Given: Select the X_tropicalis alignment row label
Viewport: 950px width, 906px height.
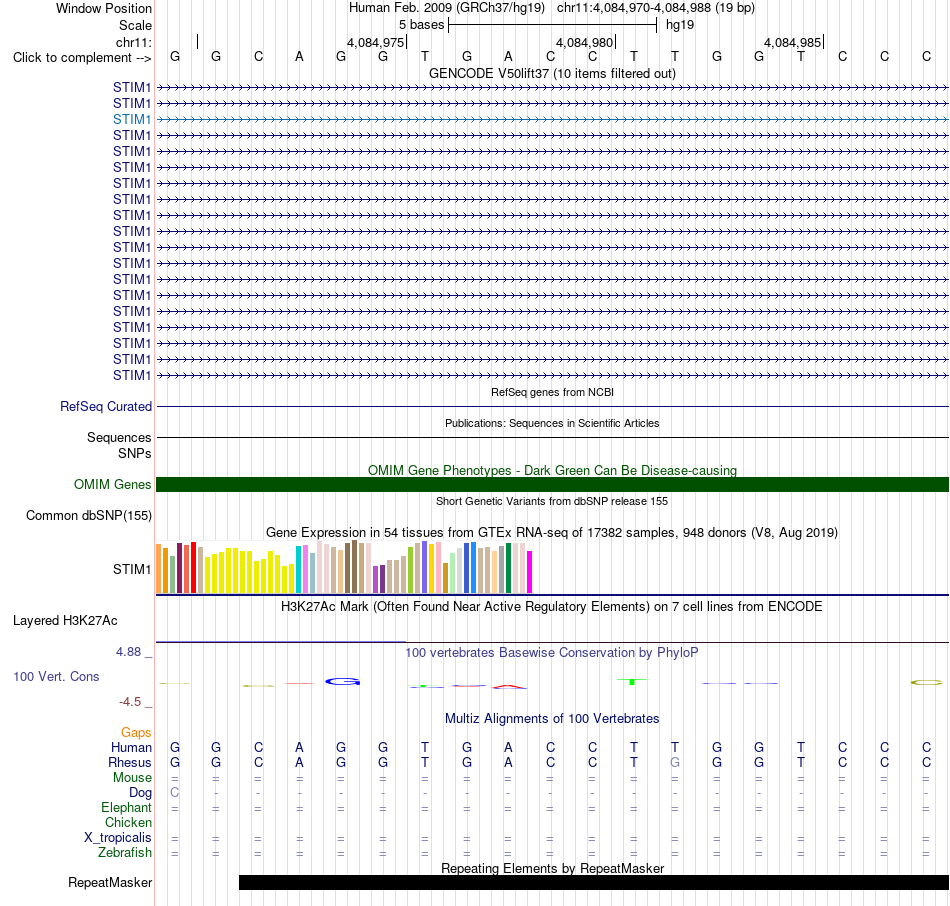Looking at the screenshot, I should [118, 838].
